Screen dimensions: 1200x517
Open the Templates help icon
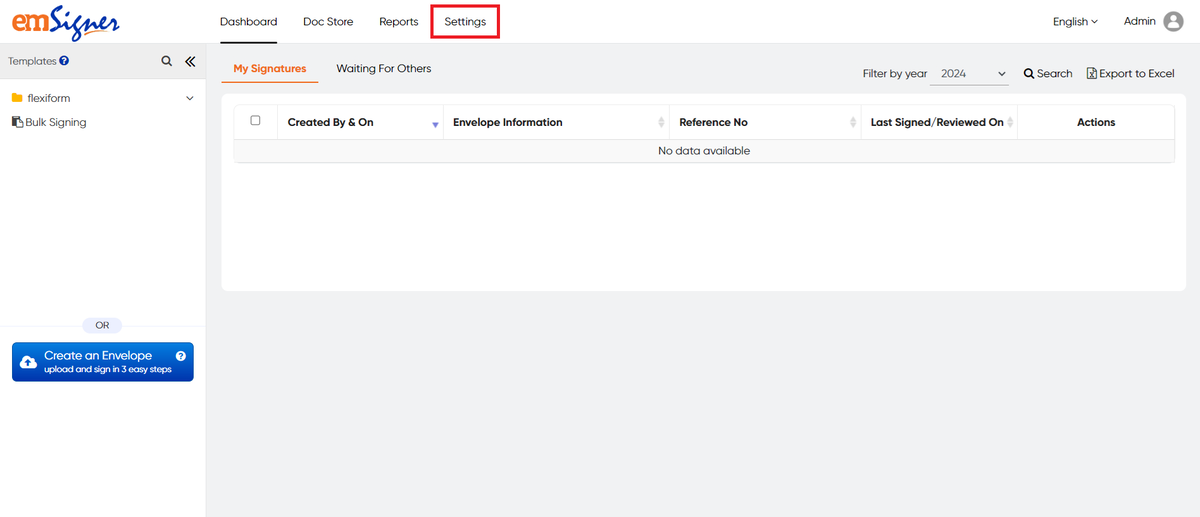pyautogui.click(x=64, y=61)
